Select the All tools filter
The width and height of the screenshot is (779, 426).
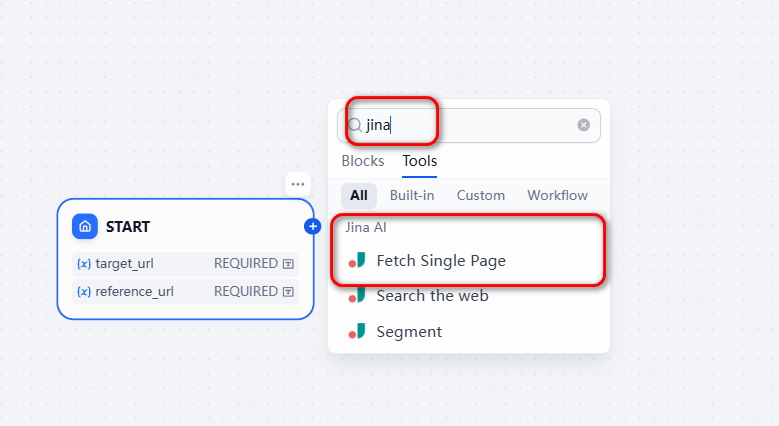coord(358,195)
